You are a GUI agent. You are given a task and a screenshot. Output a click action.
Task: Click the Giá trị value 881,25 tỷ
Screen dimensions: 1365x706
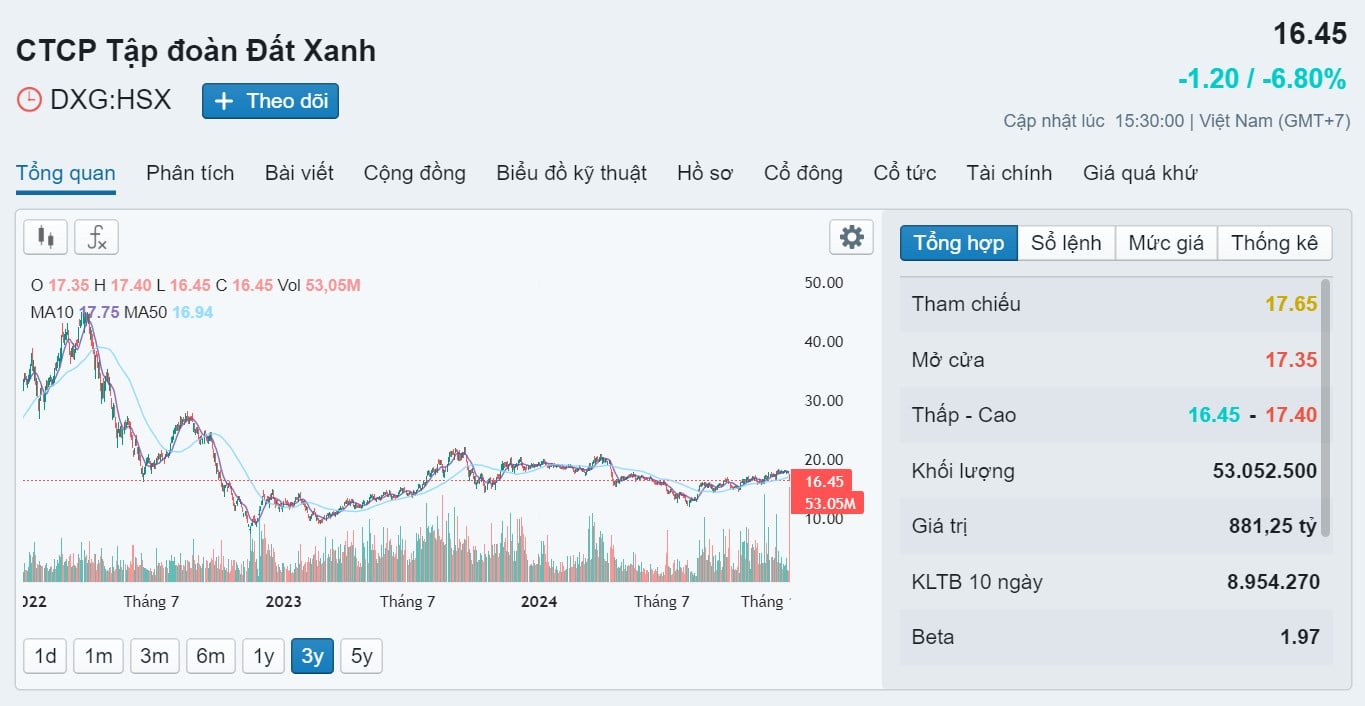click(1273, 526)
